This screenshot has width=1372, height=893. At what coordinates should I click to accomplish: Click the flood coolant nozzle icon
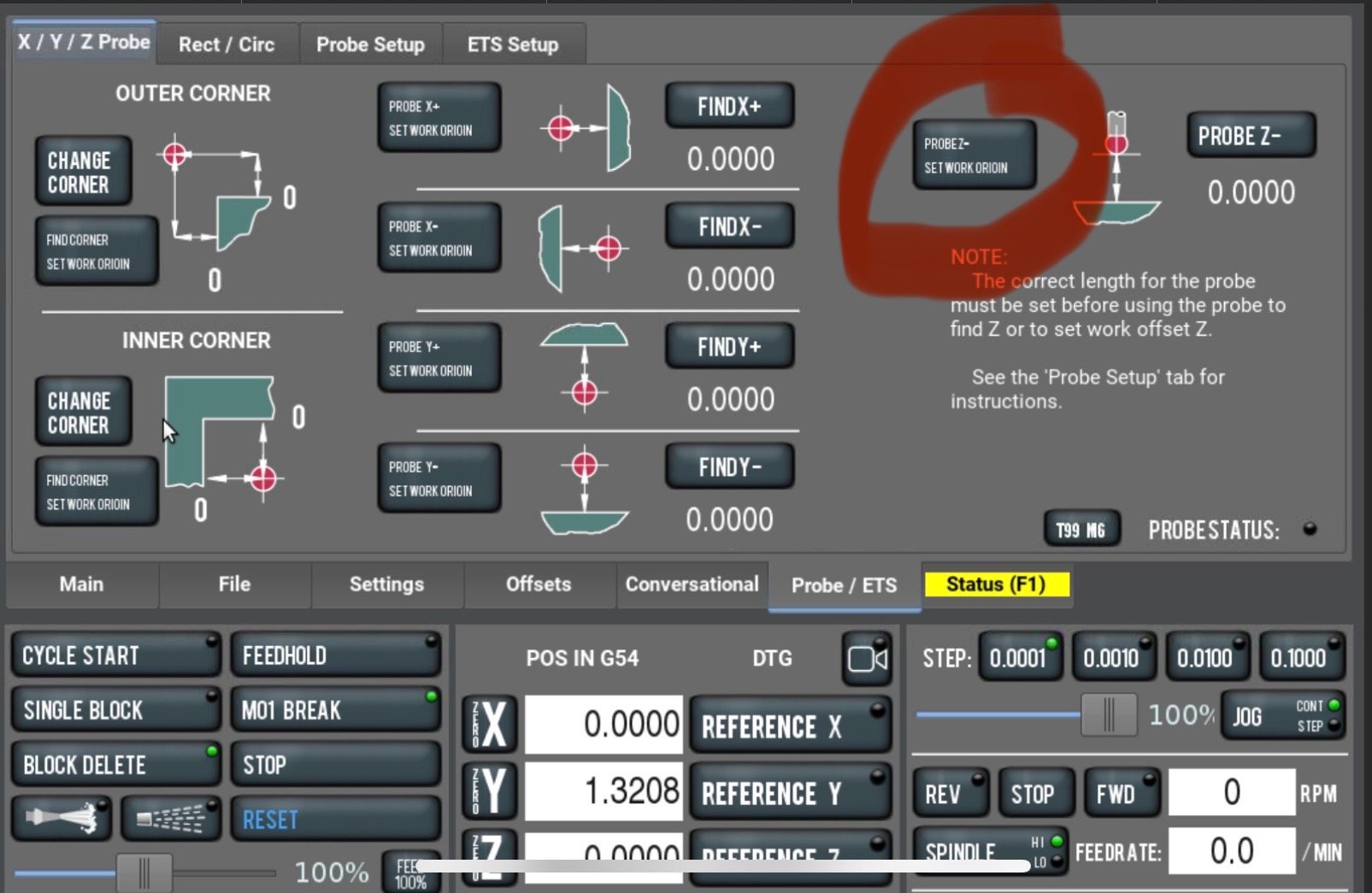click(62, 819)
